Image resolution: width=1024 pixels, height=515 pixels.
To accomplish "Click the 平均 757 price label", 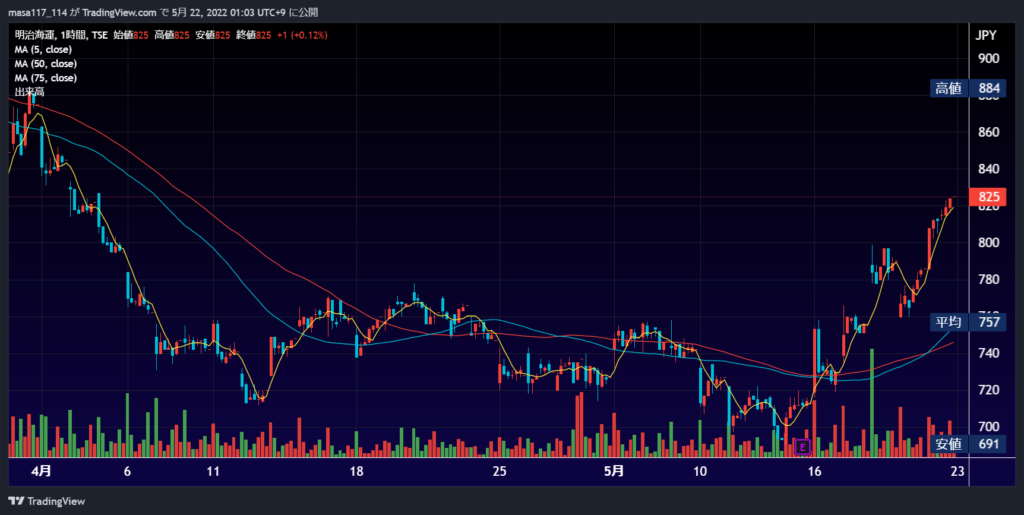I will [x=967, y=322].
